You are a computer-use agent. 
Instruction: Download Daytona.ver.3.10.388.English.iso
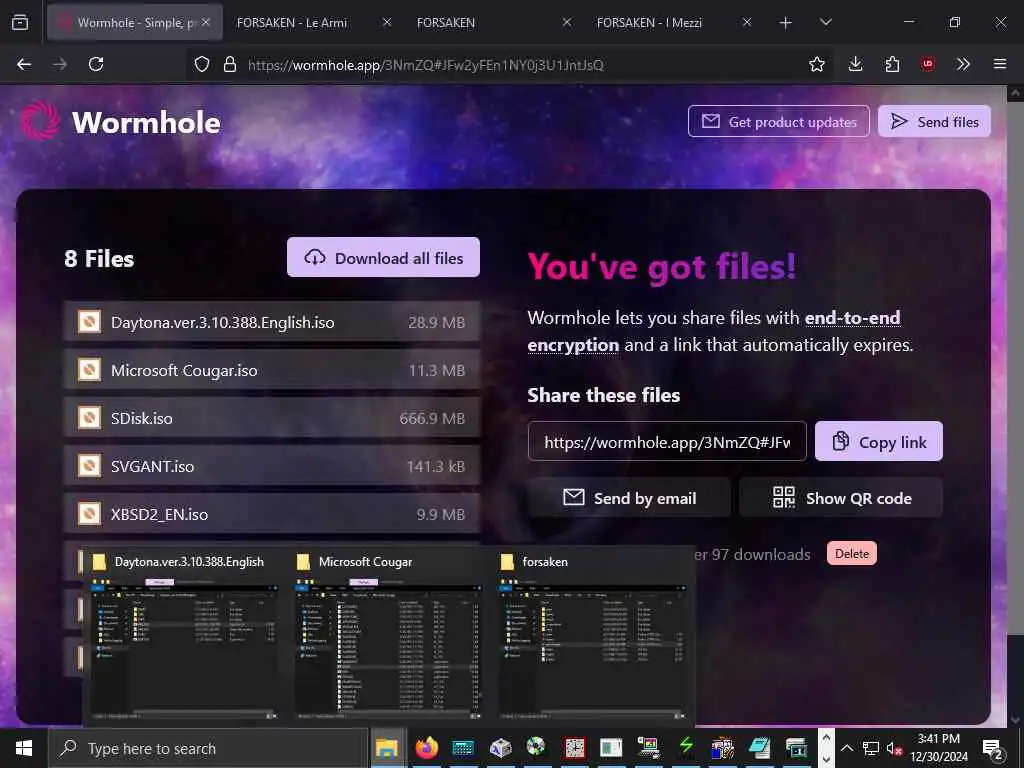click(272, 322)
